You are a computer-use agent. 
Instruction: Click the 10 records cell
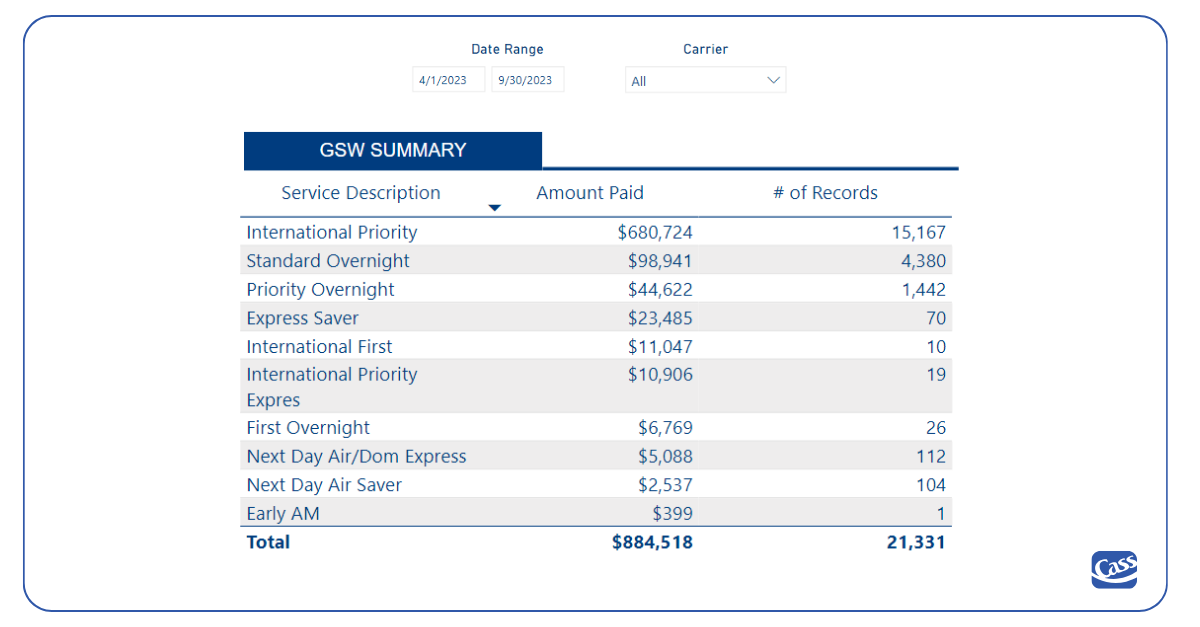936,347
